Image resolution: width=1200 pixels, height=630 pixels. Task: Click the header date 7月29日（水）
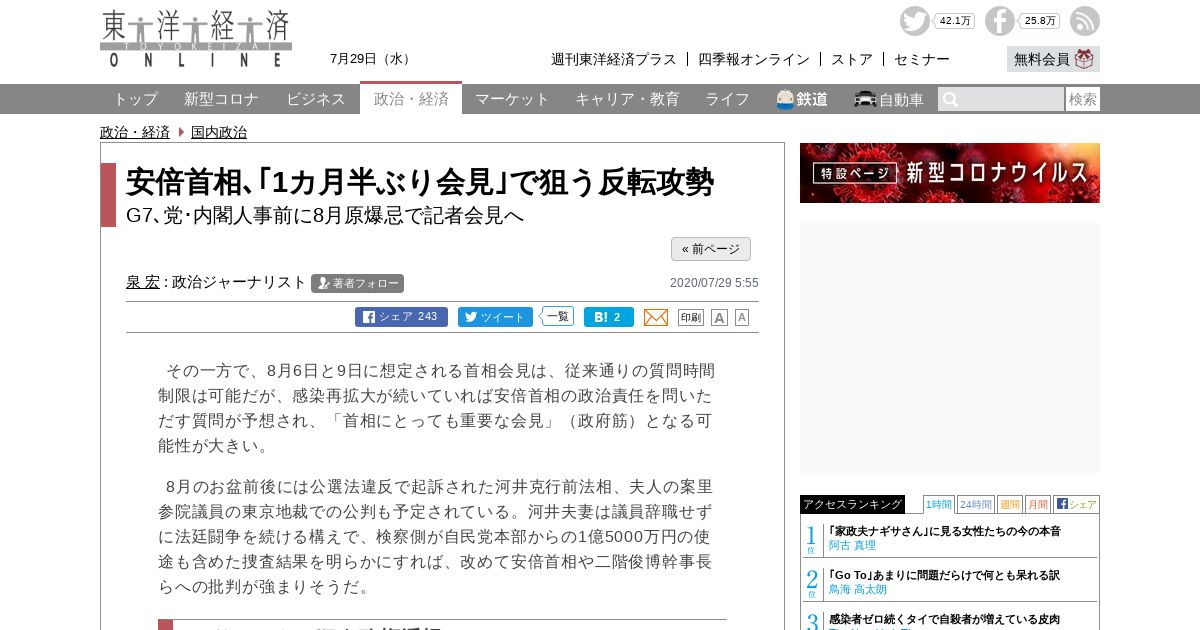372,59
